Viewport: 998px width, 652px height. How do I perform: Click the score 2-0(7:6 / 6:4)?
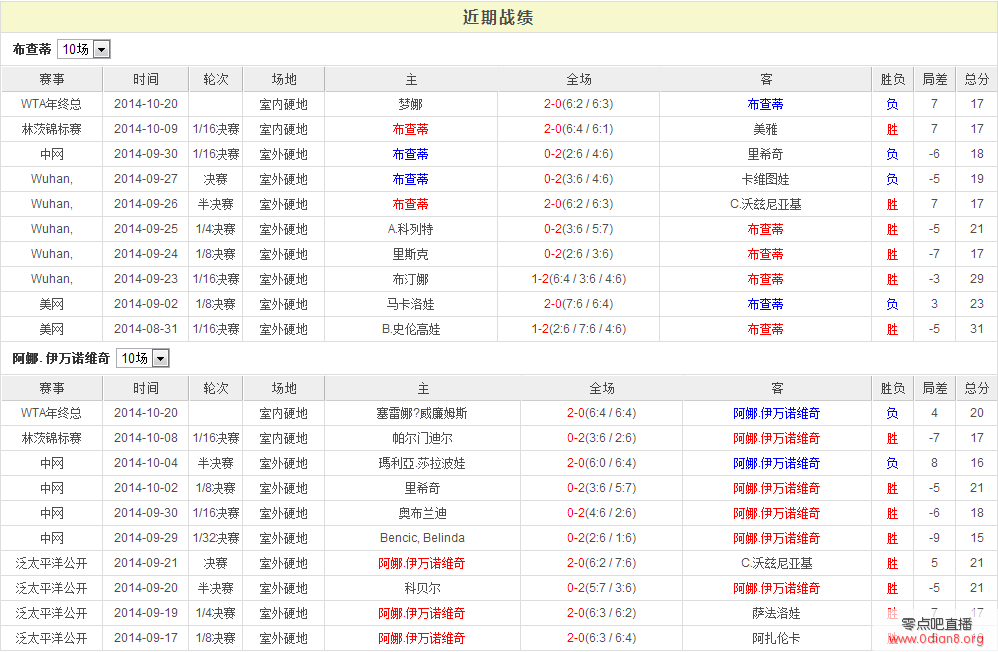click(579, 304)
